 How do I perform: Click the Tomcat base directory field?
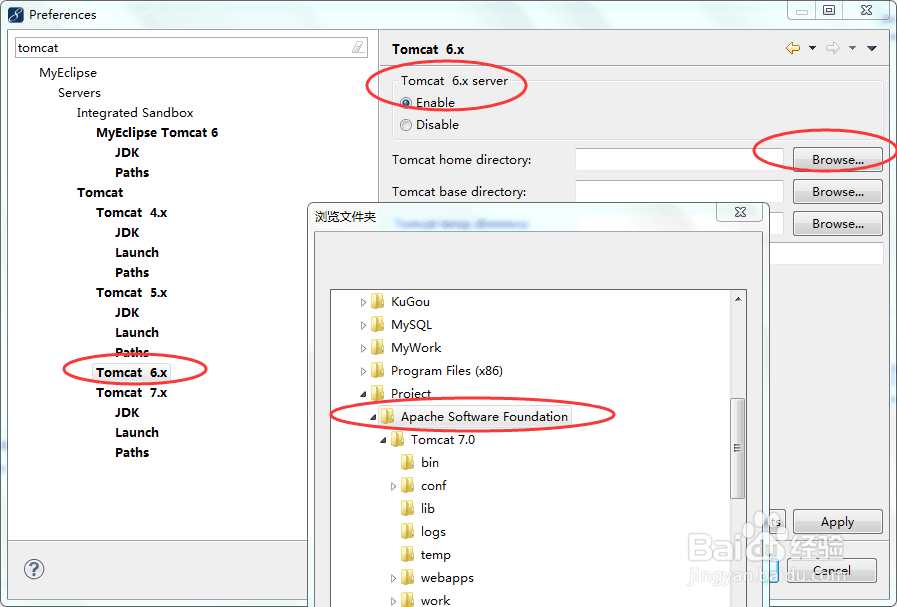(680, 192)
